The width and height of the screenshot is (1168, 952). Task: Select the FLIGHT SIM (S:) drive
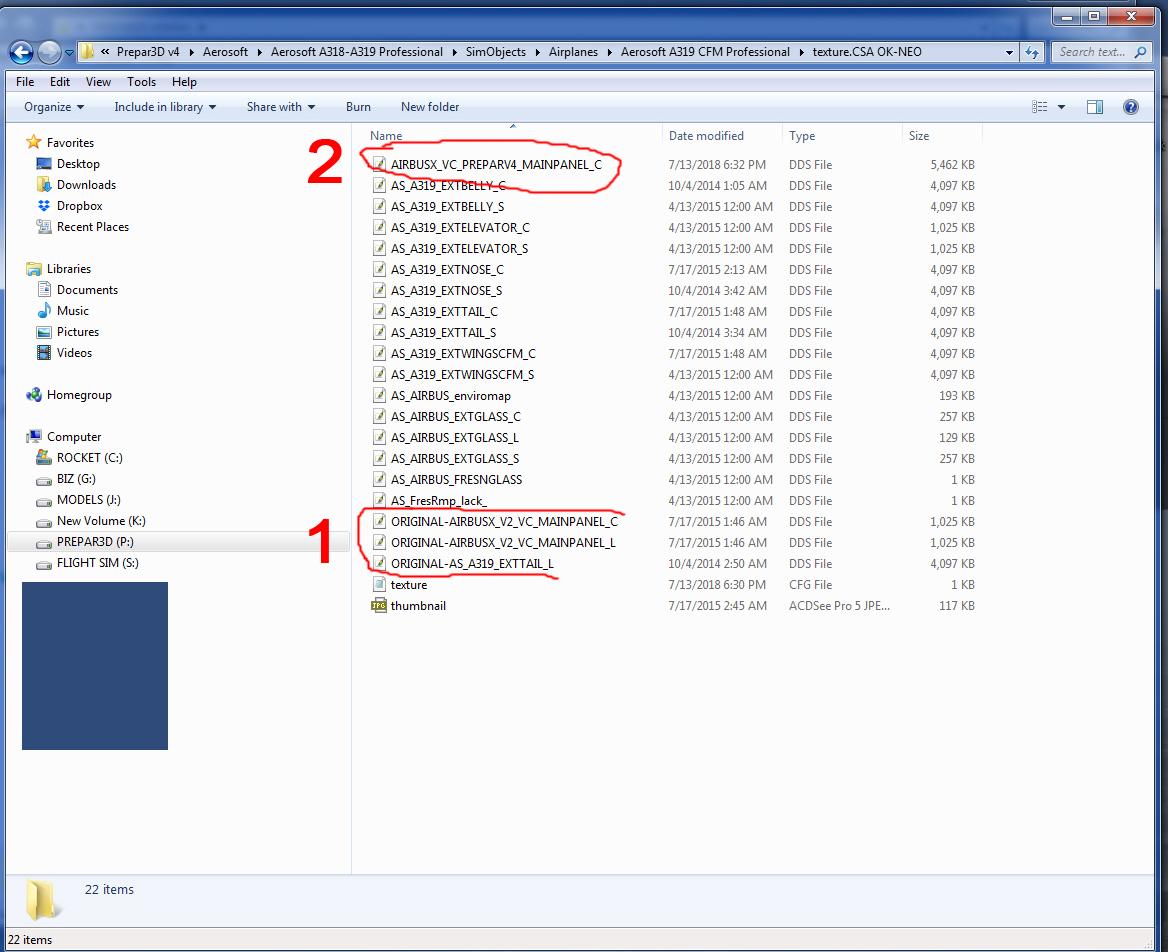coord(97,562)
